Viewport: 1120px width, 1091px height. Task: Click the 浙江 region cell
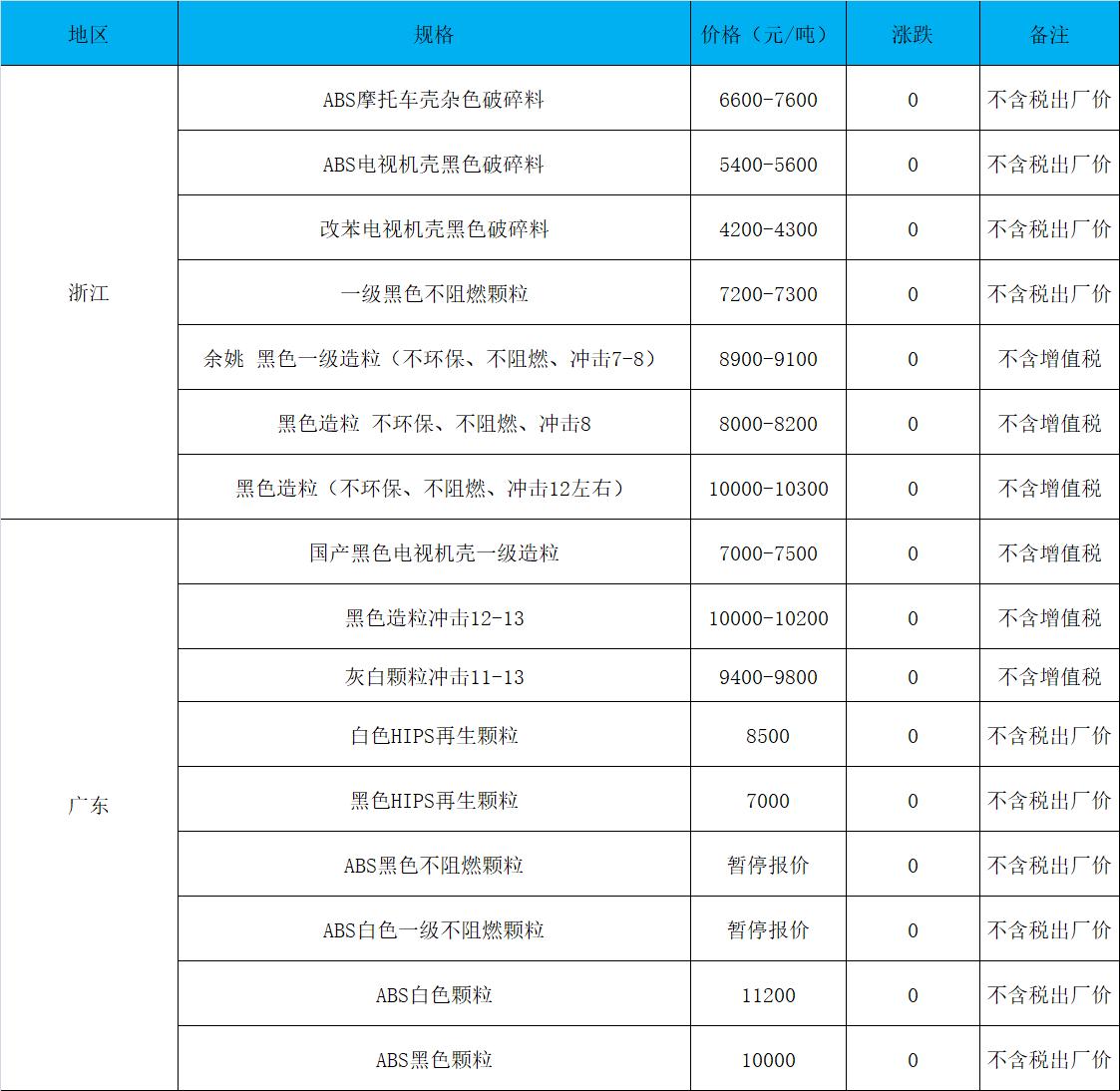tap(89, 293)
